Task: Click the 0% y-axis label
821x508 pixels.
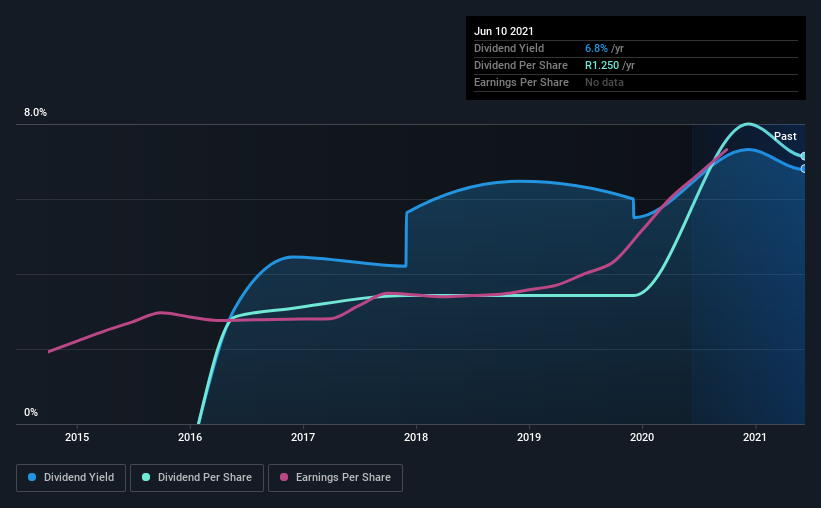Action: tap(31, 412)
